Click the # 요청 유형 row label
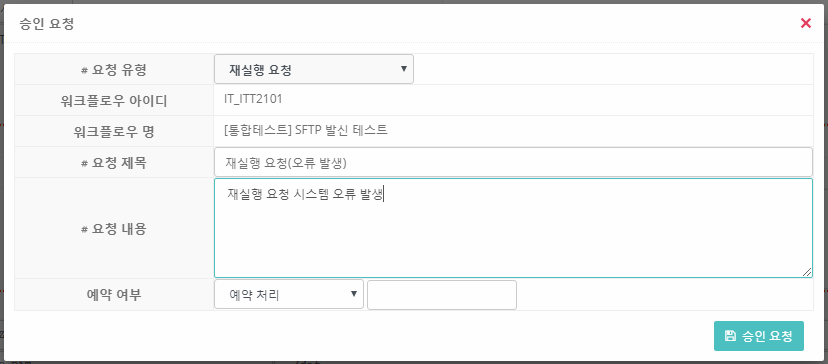 pos(114,69)
